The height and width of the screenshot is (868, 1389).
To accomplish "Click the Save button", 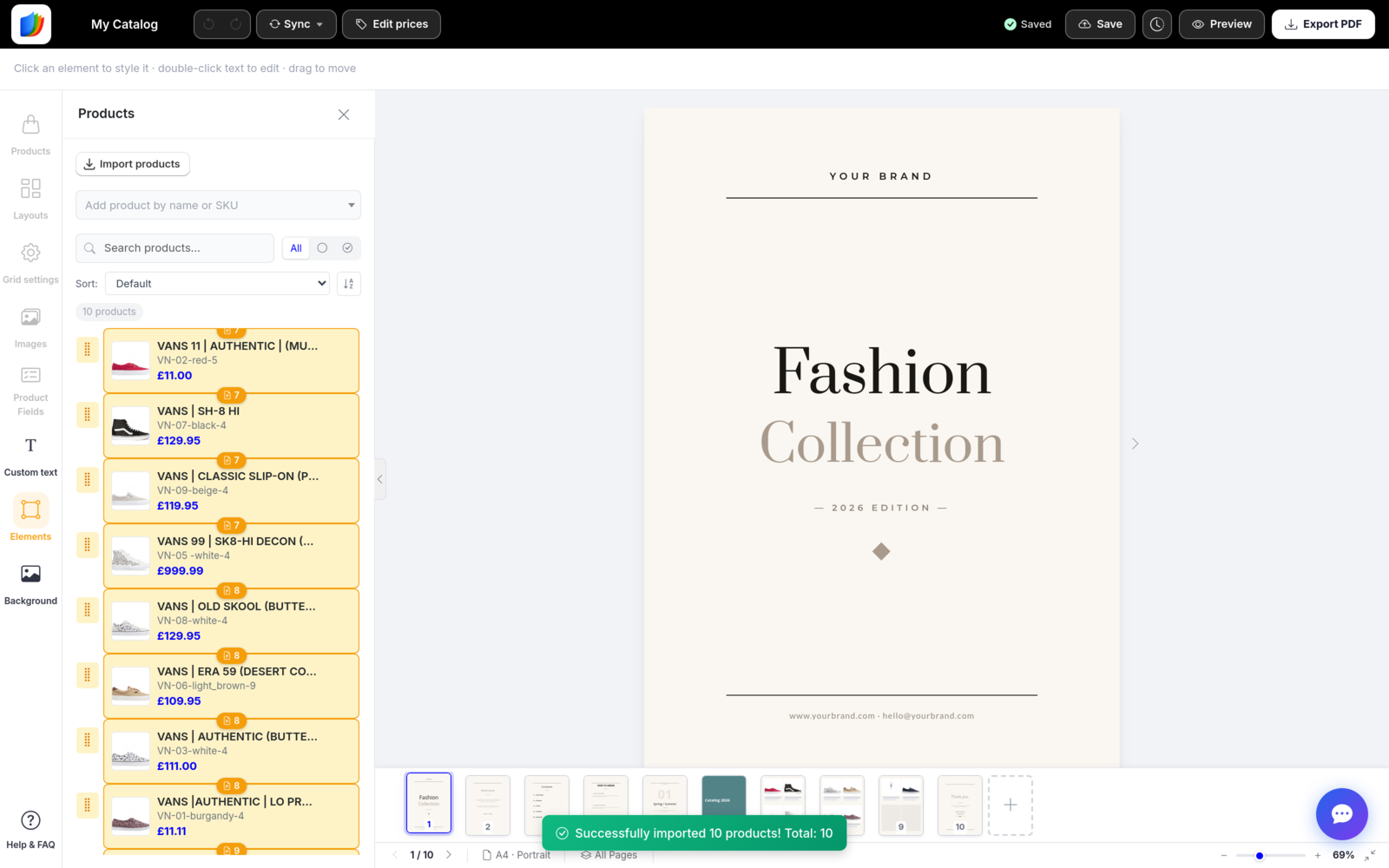I will pyautogui.click(x=1100, y=24).
